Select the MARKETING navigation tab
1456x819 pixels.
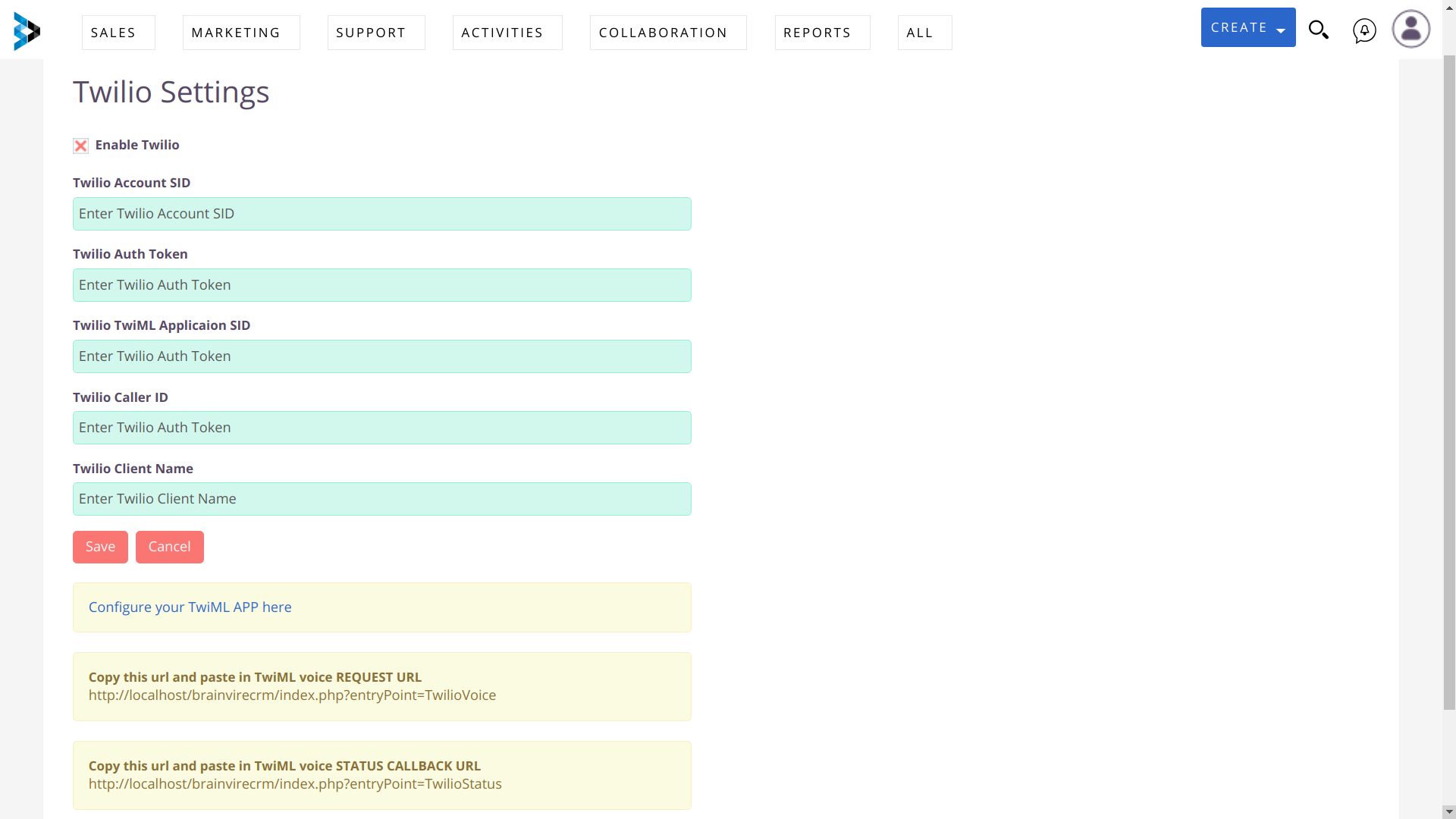(x=236, y=32)
